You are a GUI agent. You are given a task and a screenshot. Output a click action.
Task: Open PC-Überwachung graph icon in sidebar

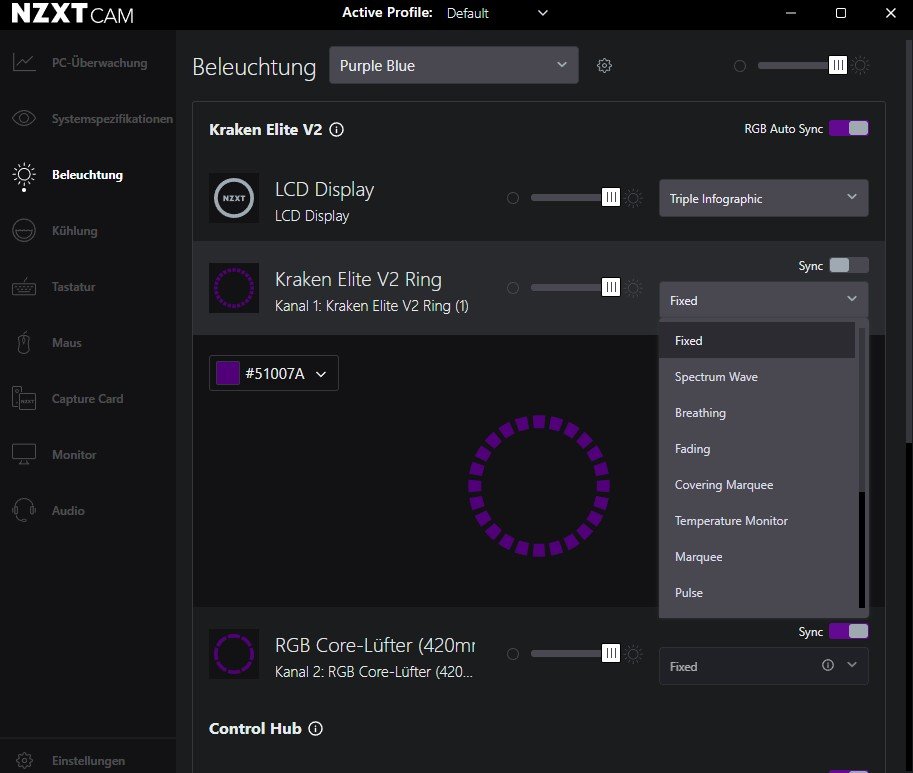coord(24,62)
